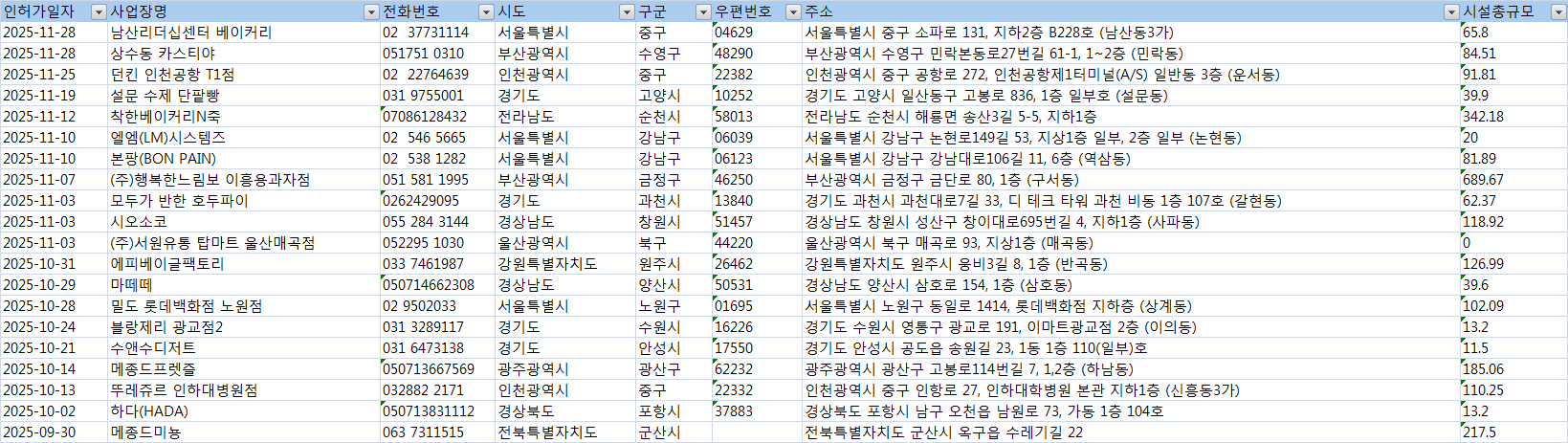Click the 전북특별자치도 cell
1568x443 pixels.
565,432
